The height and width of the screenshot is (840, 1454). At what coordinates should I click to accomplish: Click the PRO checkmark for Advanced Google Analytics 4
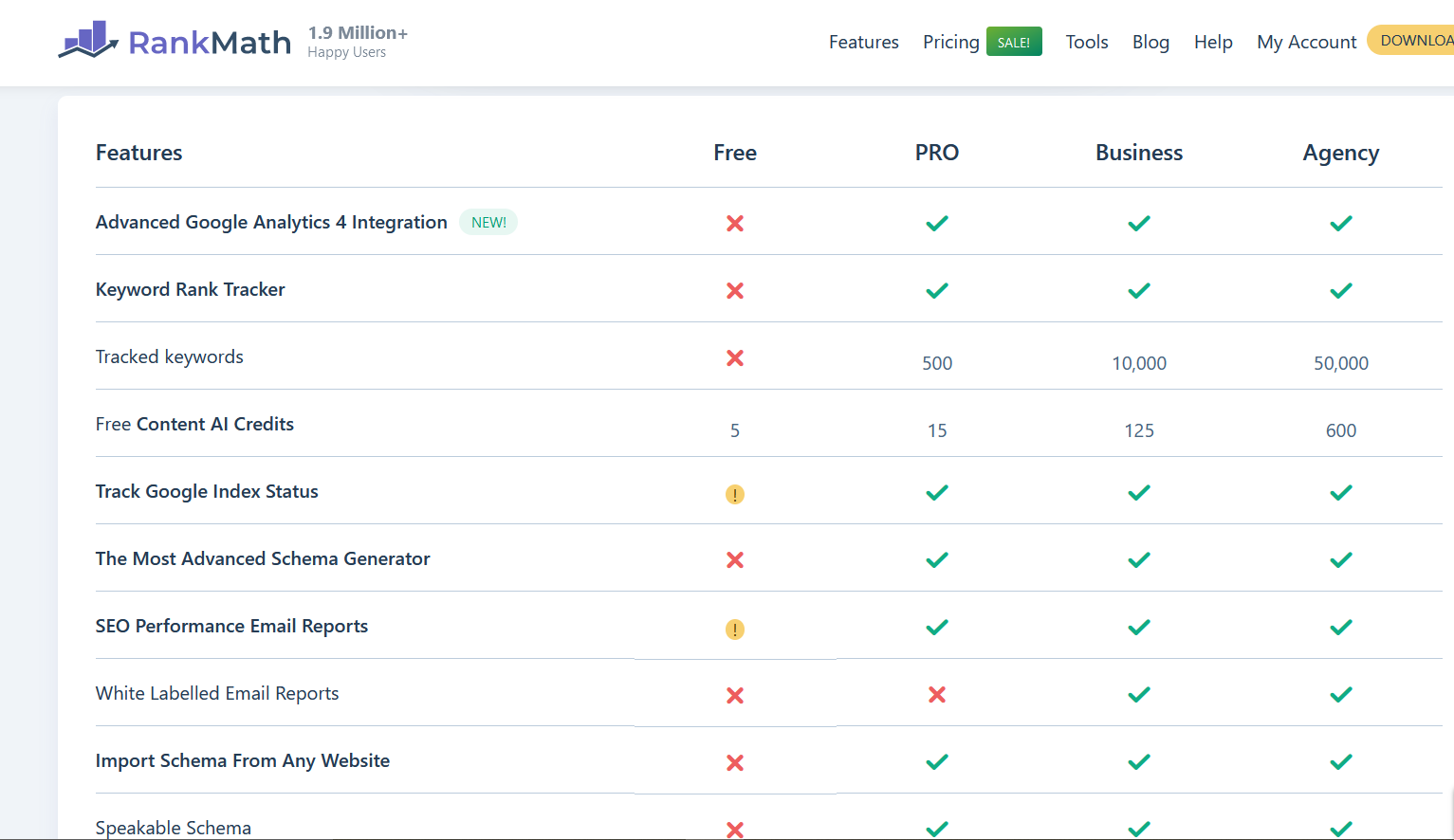(x=937, y=223)
